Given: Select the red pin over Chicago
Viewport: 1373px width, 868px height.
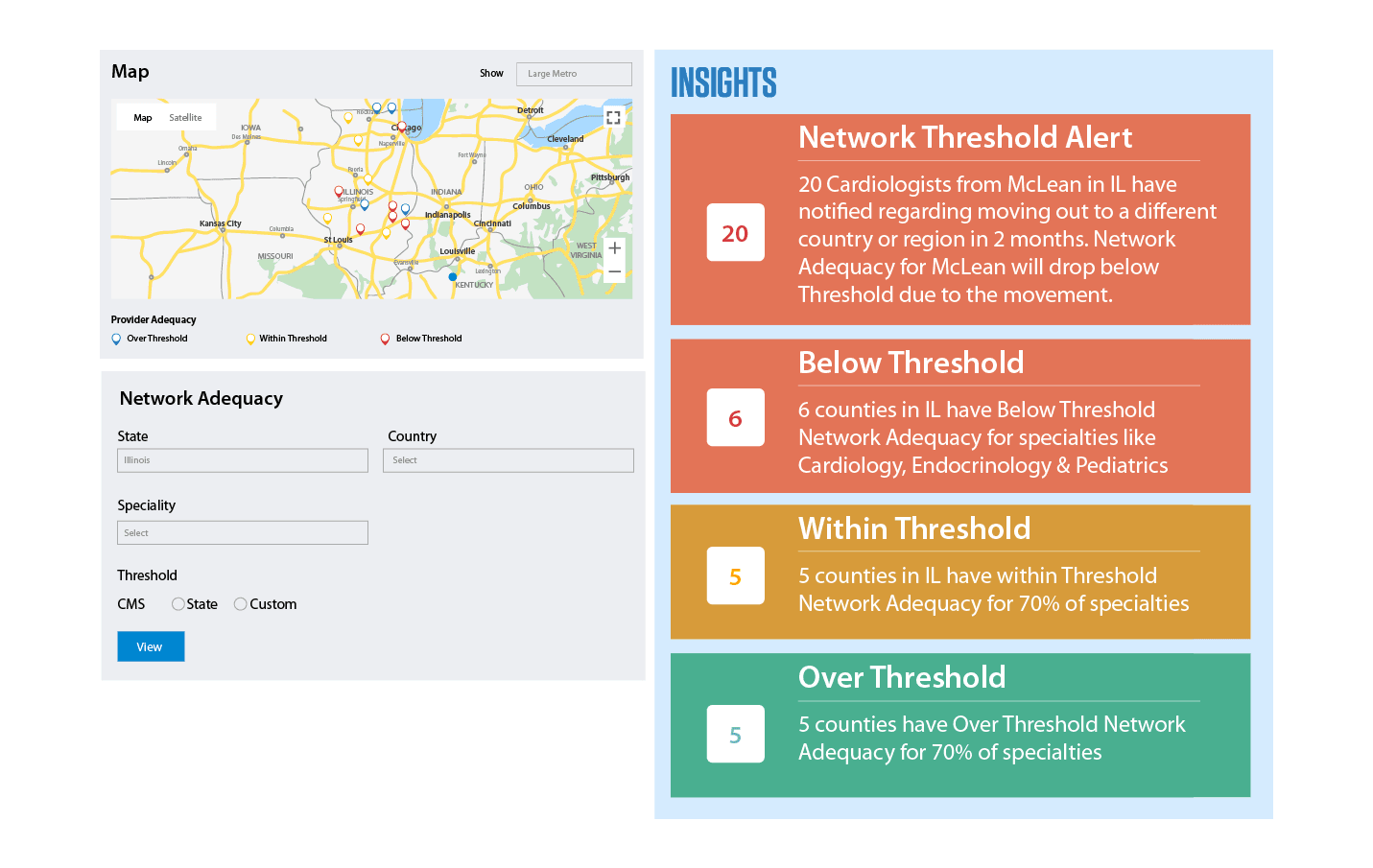Looking at the screenshot, I should point(402,127).
